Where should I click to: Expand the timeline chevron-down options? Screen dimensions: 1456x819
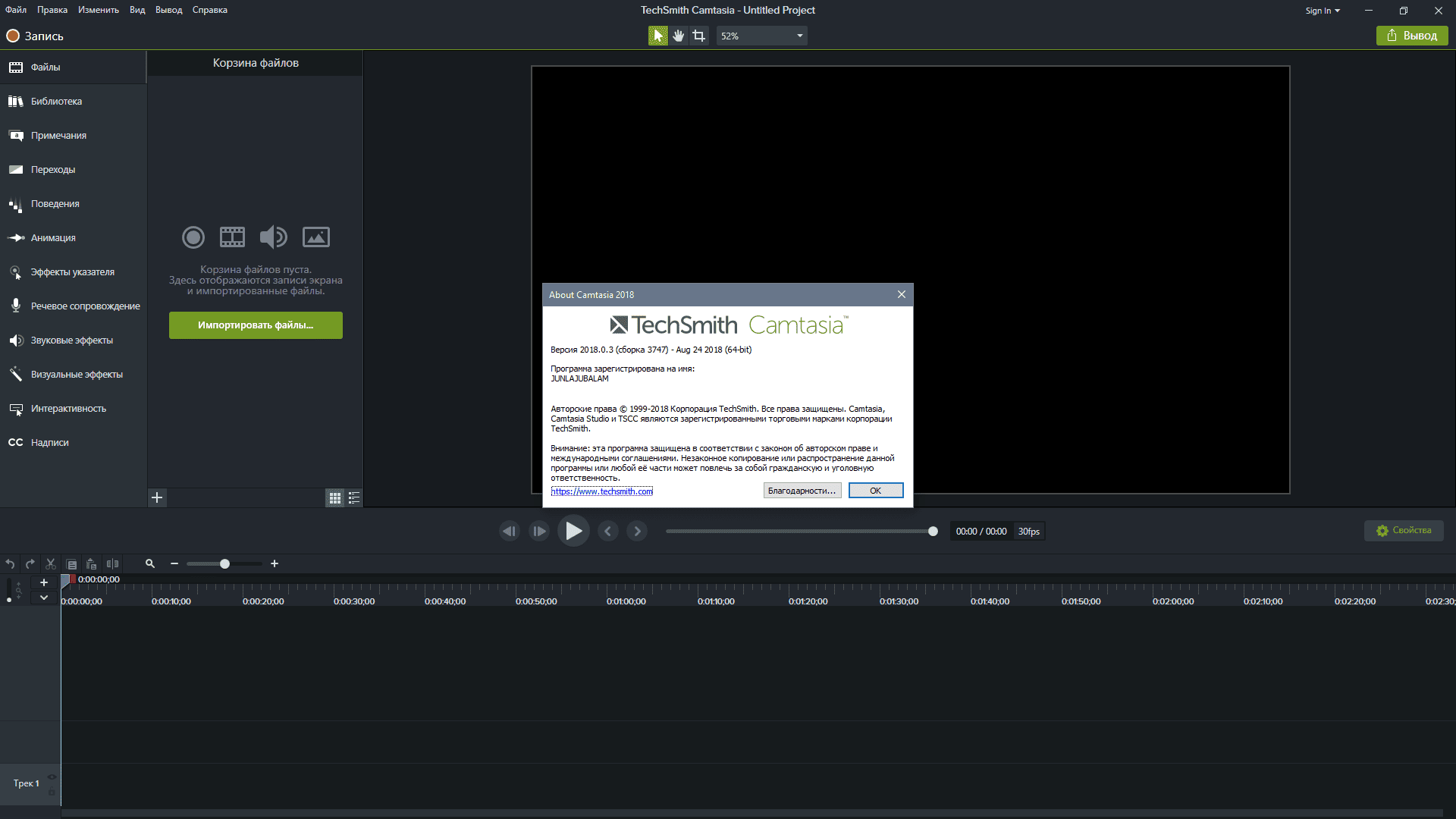pyautogui.click(x=44, y=598)
